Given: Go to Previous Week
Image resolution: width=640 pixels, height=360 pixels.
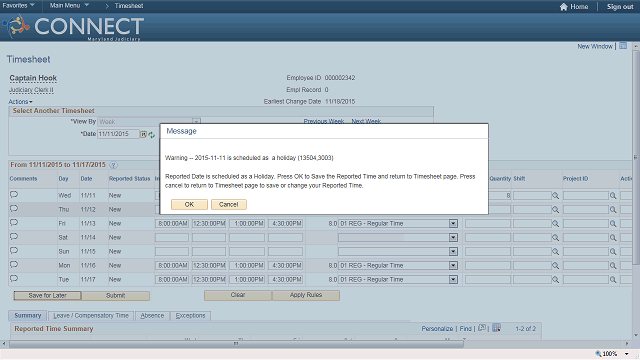Looking at the screenshot, I should point(324,121).
